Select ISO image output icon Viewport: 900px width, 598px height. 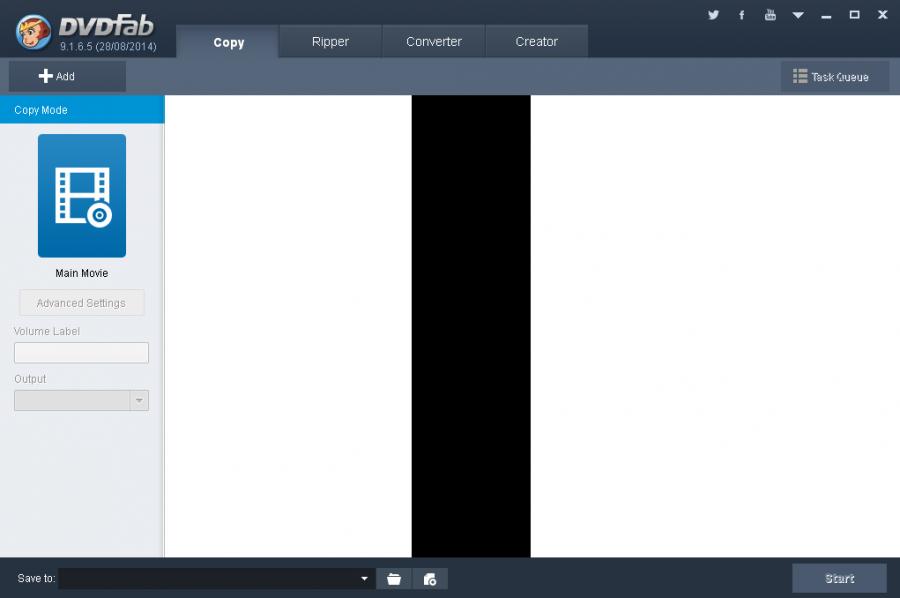430,579
